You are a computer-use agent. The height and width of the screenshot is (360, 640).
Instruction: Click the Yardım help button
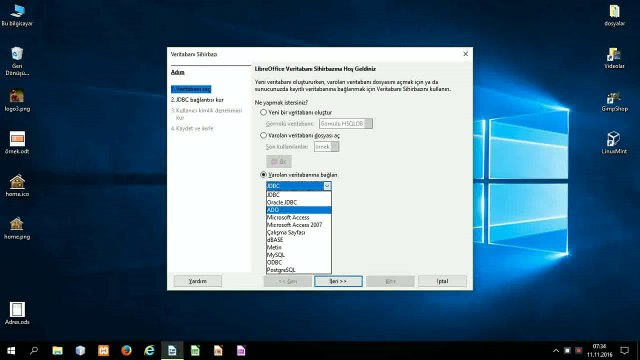[x=198, y=281]
